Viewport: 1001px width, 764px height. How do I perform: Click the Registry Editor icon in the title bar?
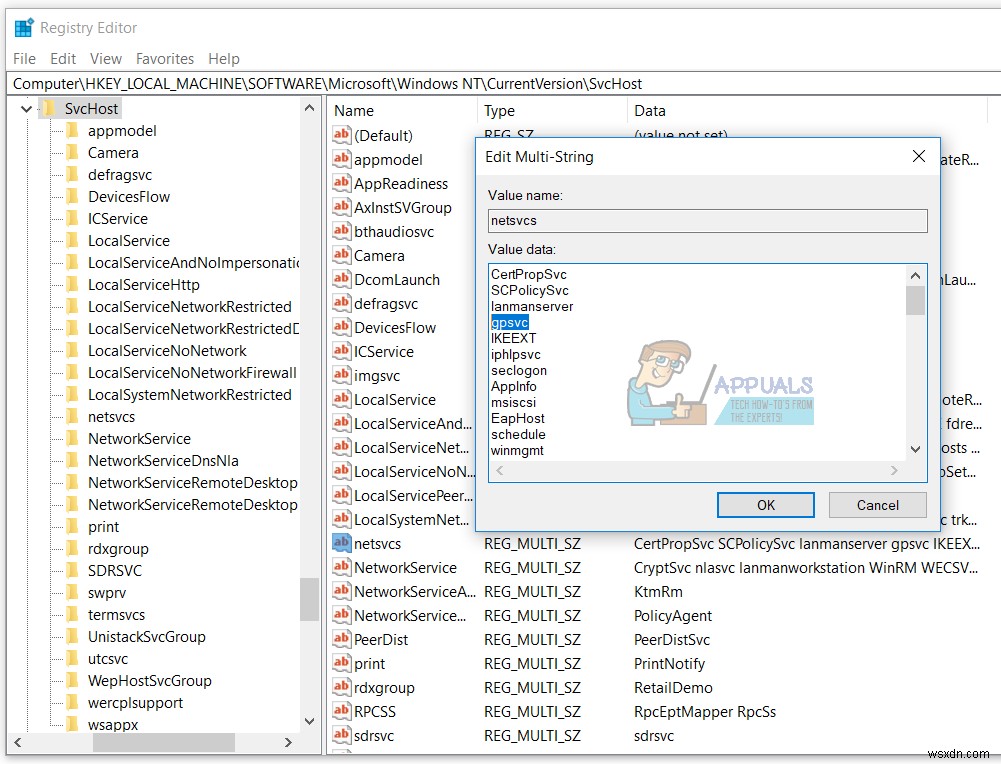22,27
